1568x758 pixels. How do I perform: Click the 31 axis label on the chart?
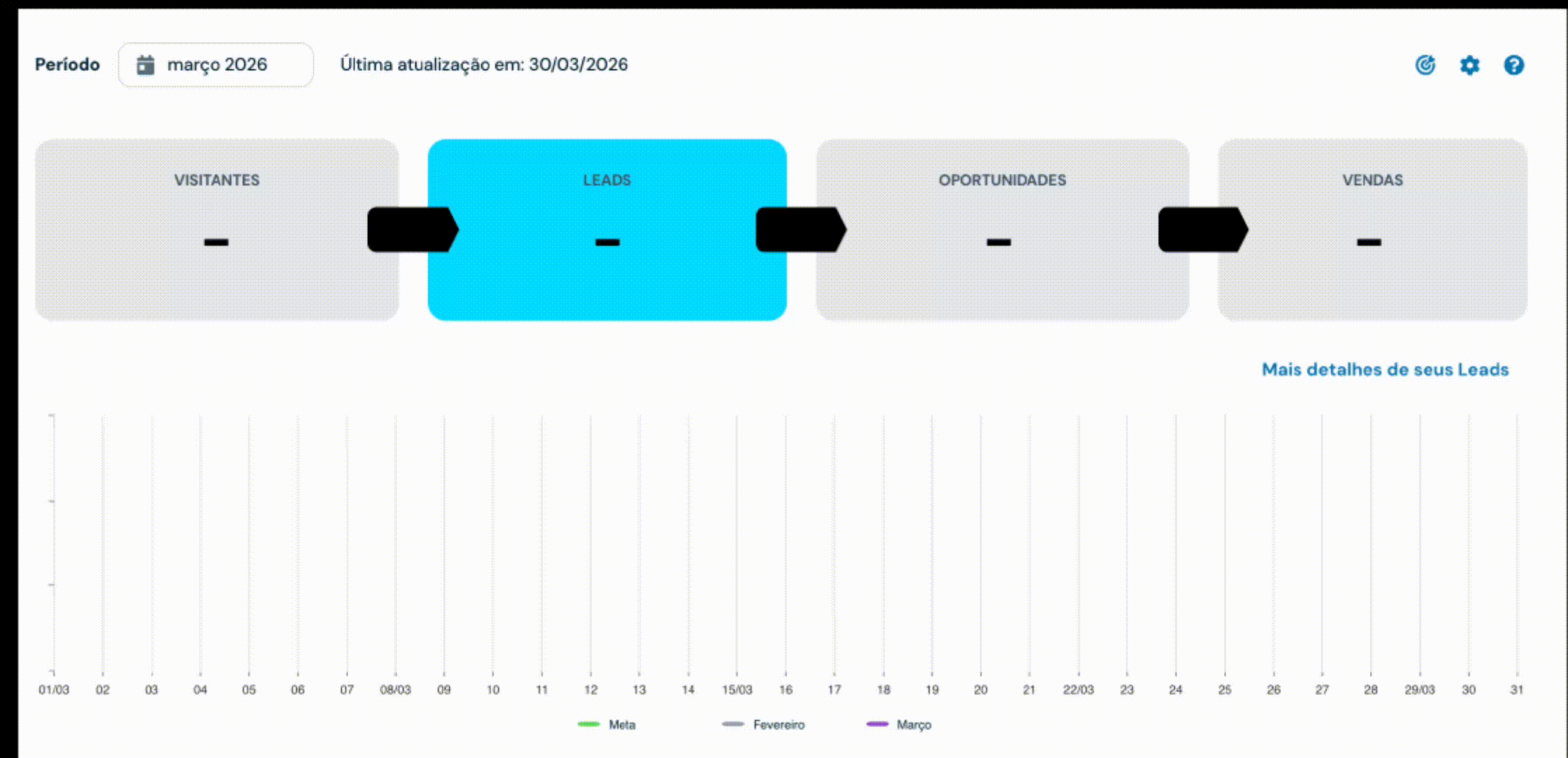[1517, 689]
